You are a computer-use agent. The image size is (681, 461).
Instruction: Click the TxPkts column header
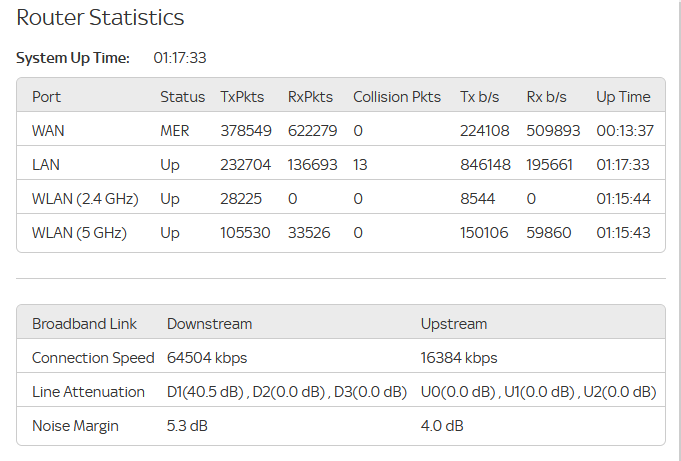point(242,96)
